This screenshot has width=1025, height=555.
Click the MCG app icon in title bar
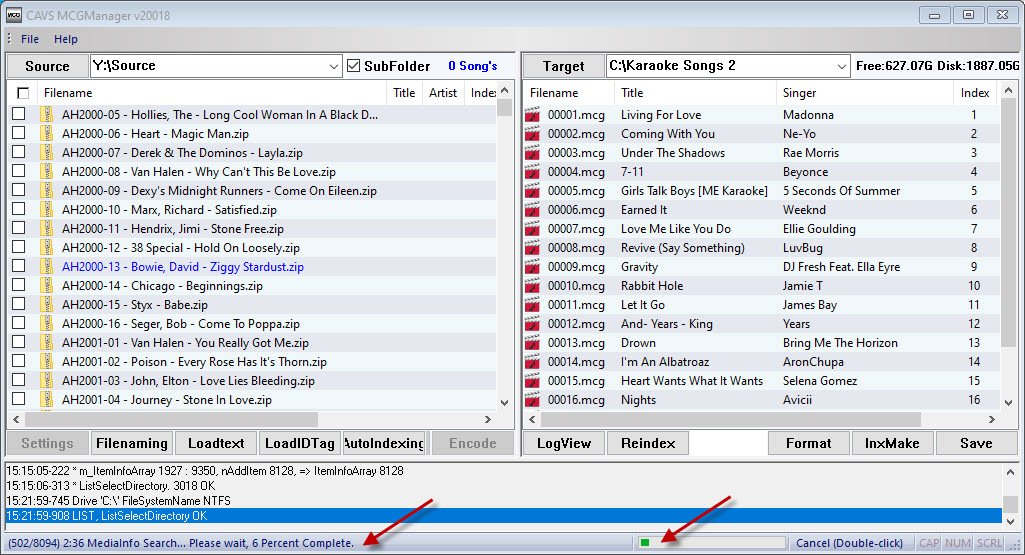click(x=14, y=15)
